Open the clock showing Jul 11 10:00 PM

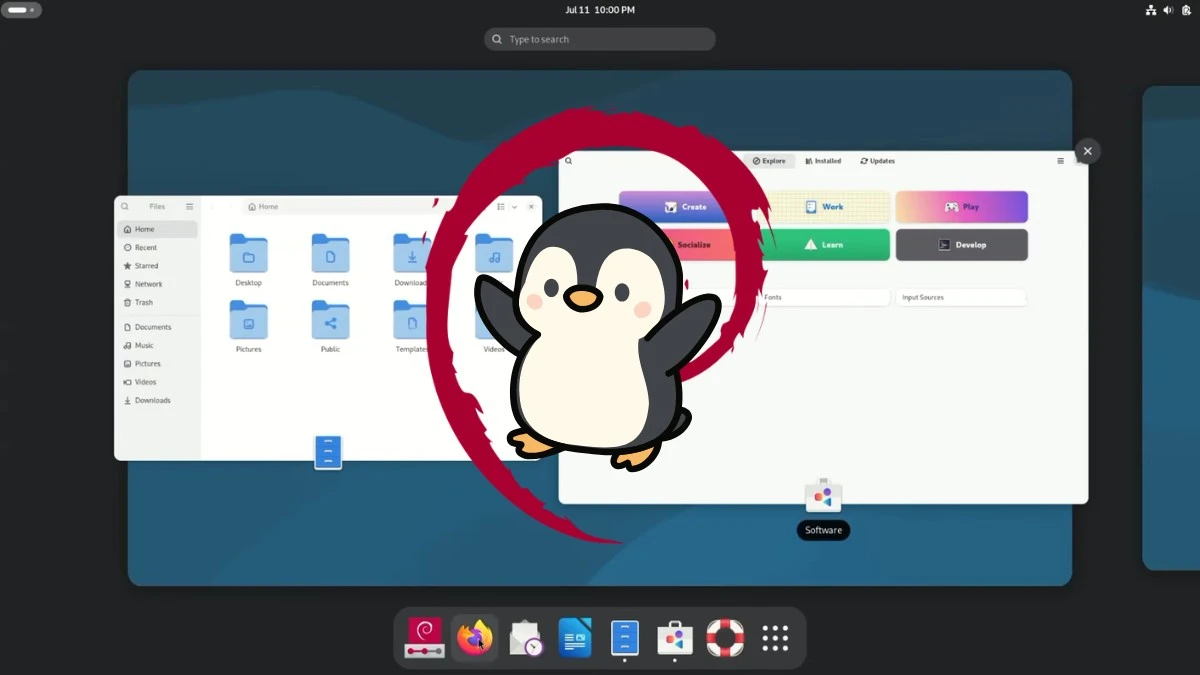pyautogui.click(x=600, y=10)
